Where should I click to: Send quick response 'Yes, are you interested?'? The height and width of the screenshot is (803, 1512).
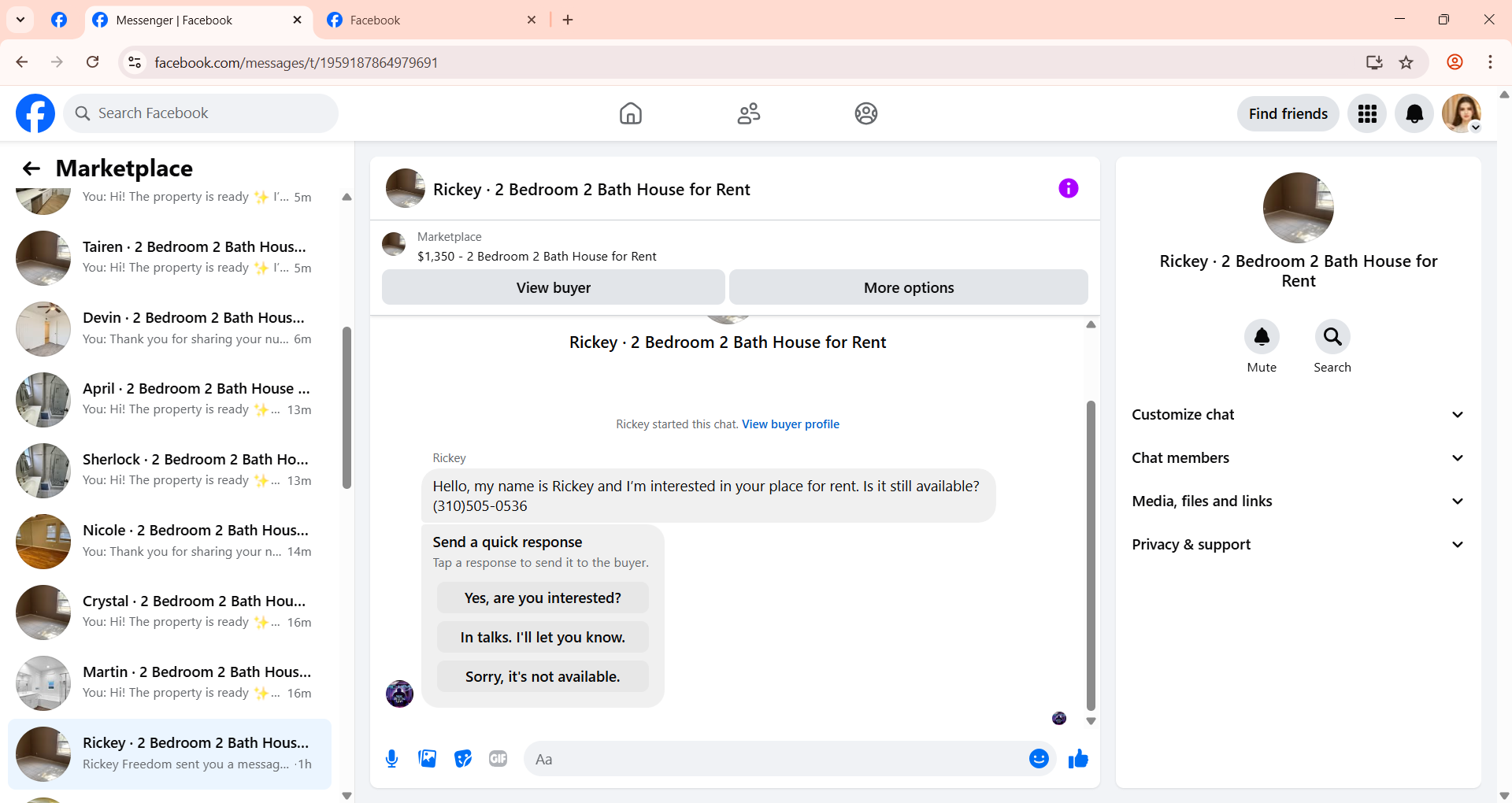543,598
